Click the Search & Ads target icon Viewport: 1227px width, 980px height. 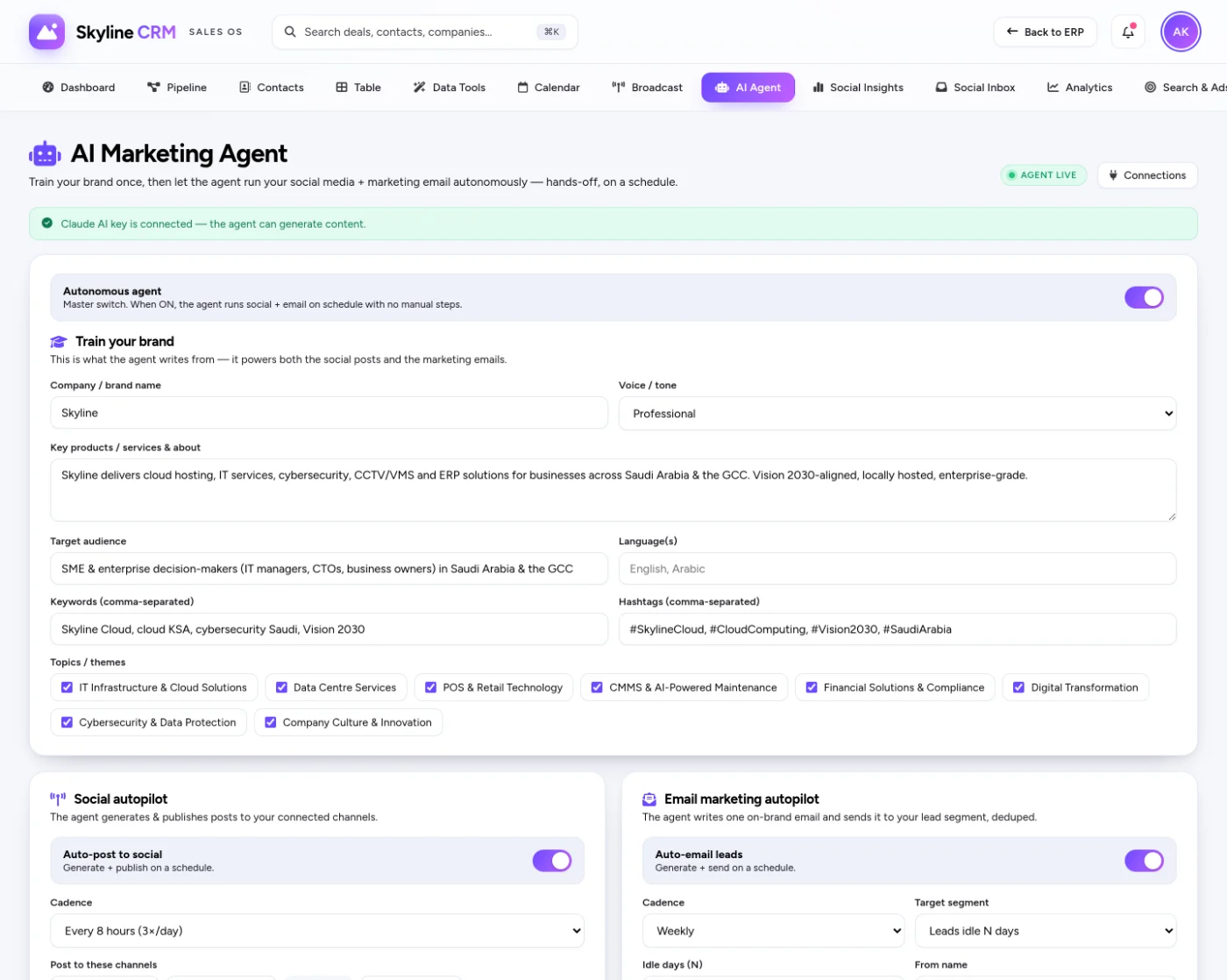1150,88
